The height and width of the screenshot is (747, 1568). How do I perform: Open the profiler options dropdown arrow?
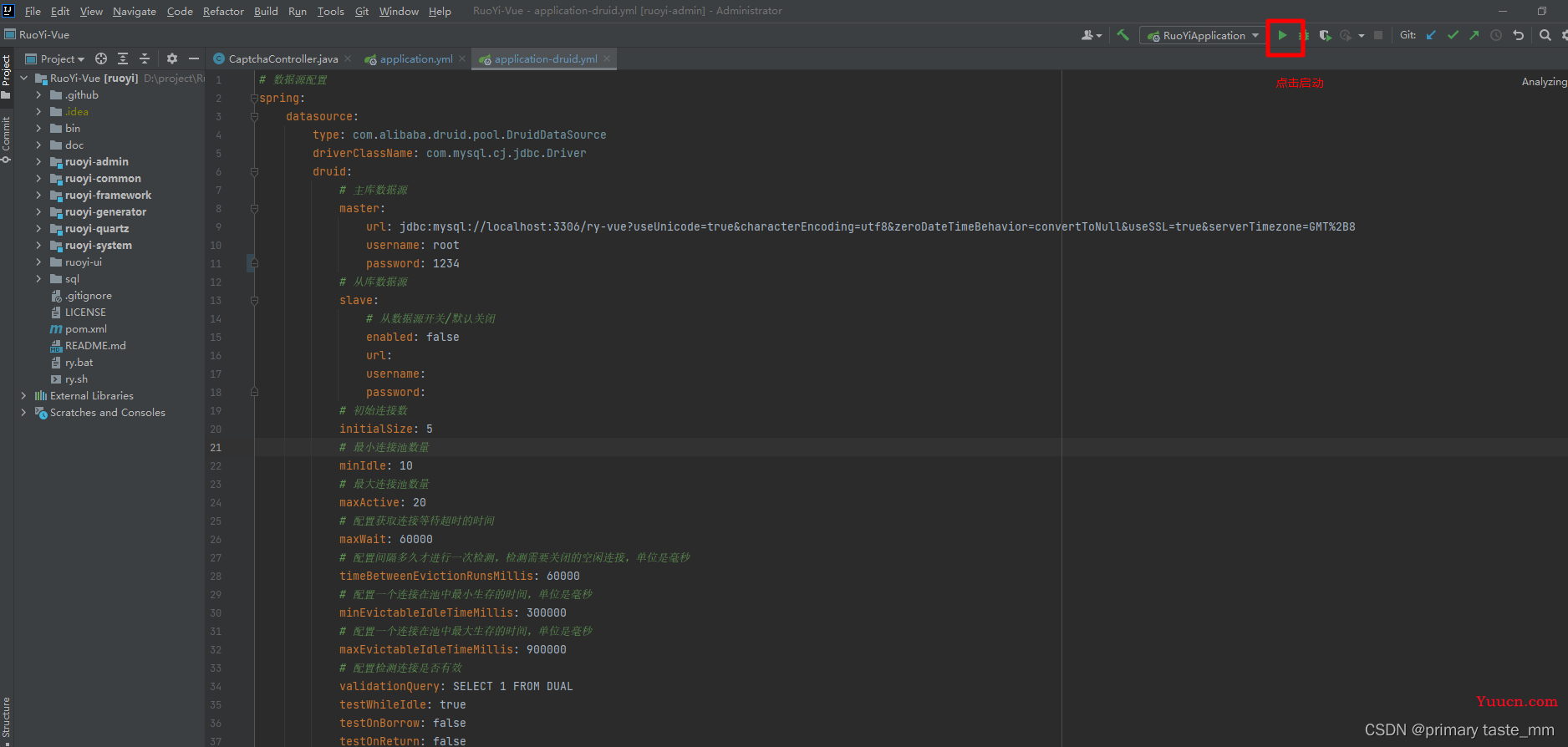[1362, 35]
